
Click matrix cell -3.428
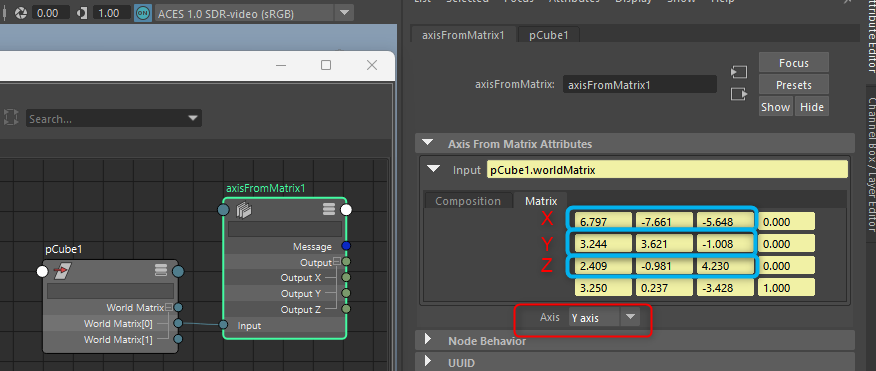coord(725,288)
